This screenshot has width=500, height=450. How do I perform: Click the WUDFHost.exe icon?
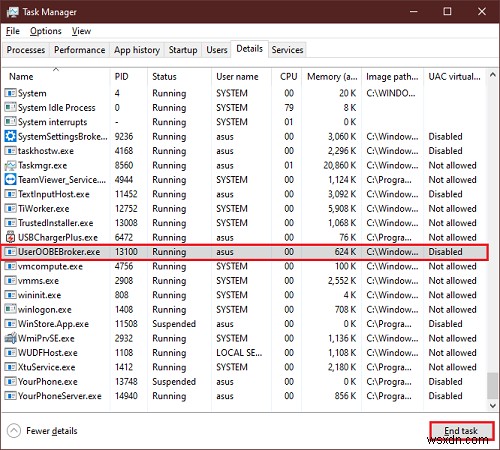pyautogui.click(x=10, y=352)
